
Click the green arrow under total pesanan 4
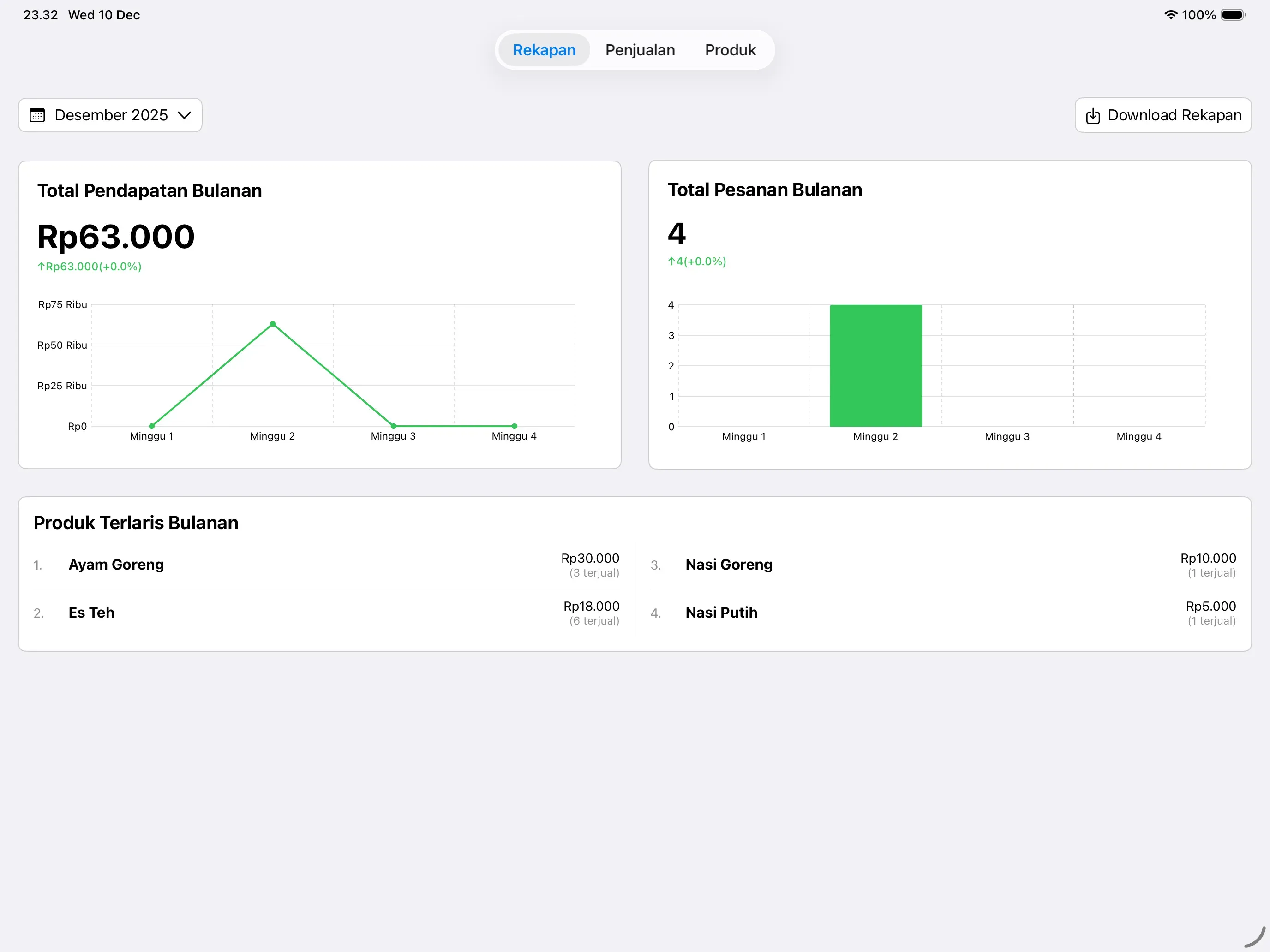tap(671, 262)
